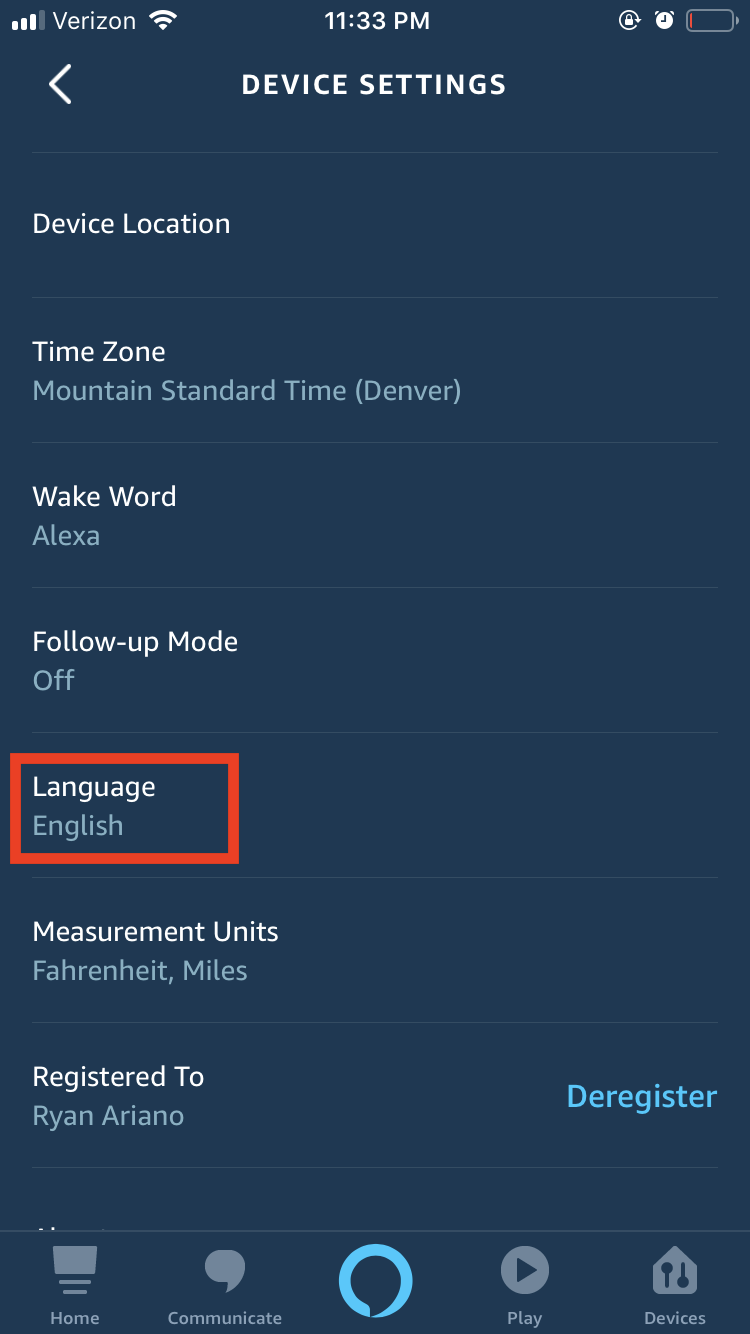Open the Home tab icon
750x1334 pixels.
click(74, 1285)
